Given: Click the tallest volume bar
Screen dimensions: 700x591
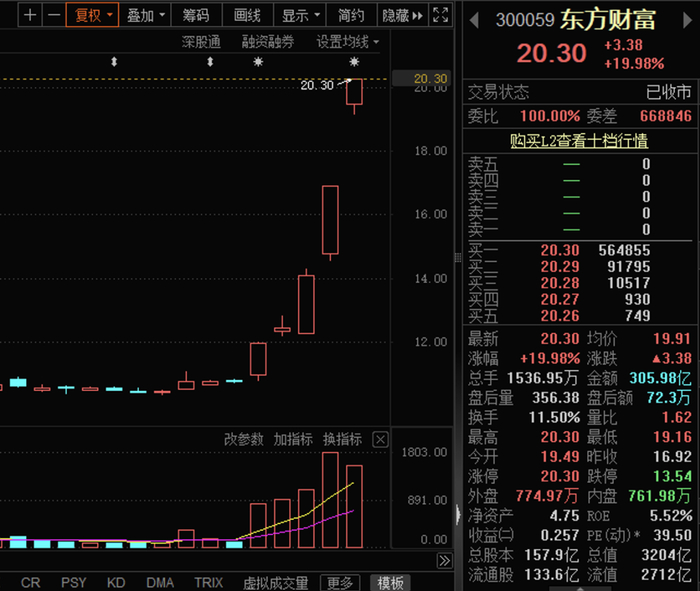Looking at the screenshot, I should (x=330, y=500).
